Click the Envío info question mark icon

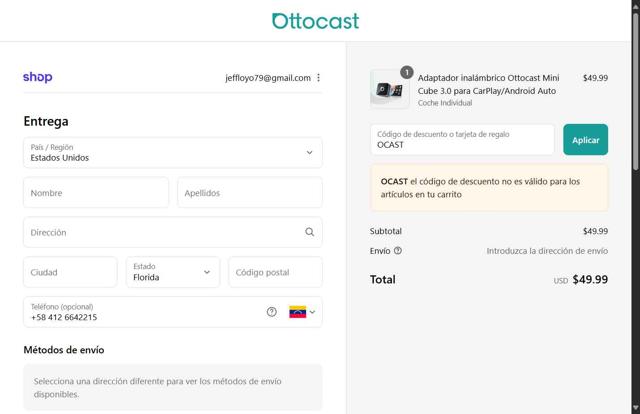click(398, 251)
